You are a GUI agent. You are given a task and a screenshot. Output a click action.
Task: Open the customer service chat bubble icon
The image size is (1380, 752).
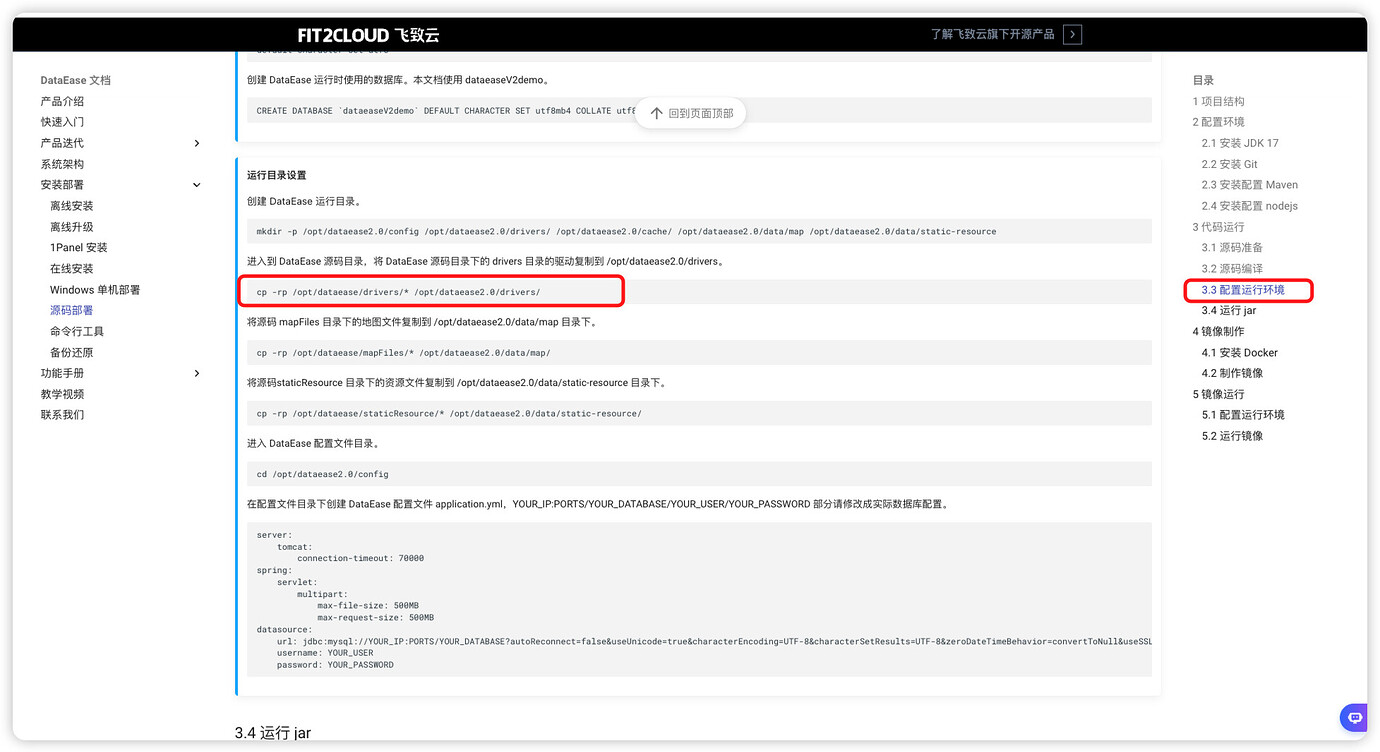(x=1353, y=717)
